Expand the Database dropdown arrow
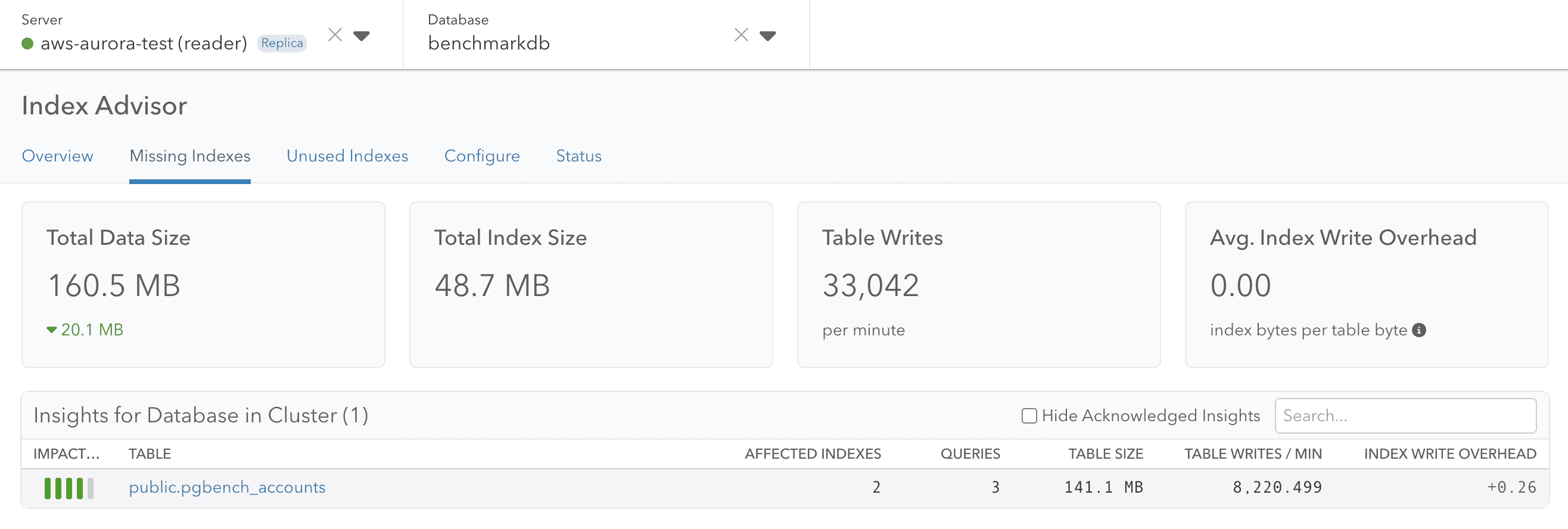 click(767, 36)
